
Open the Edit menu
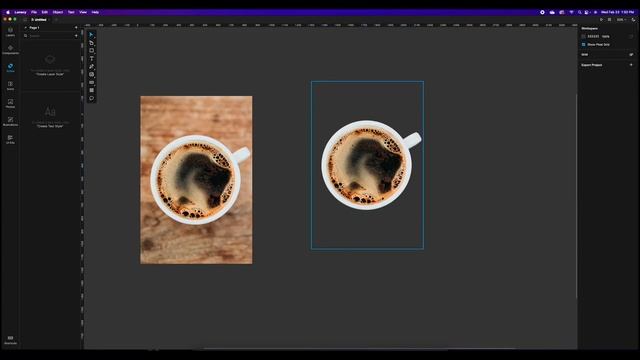(45, 12)
